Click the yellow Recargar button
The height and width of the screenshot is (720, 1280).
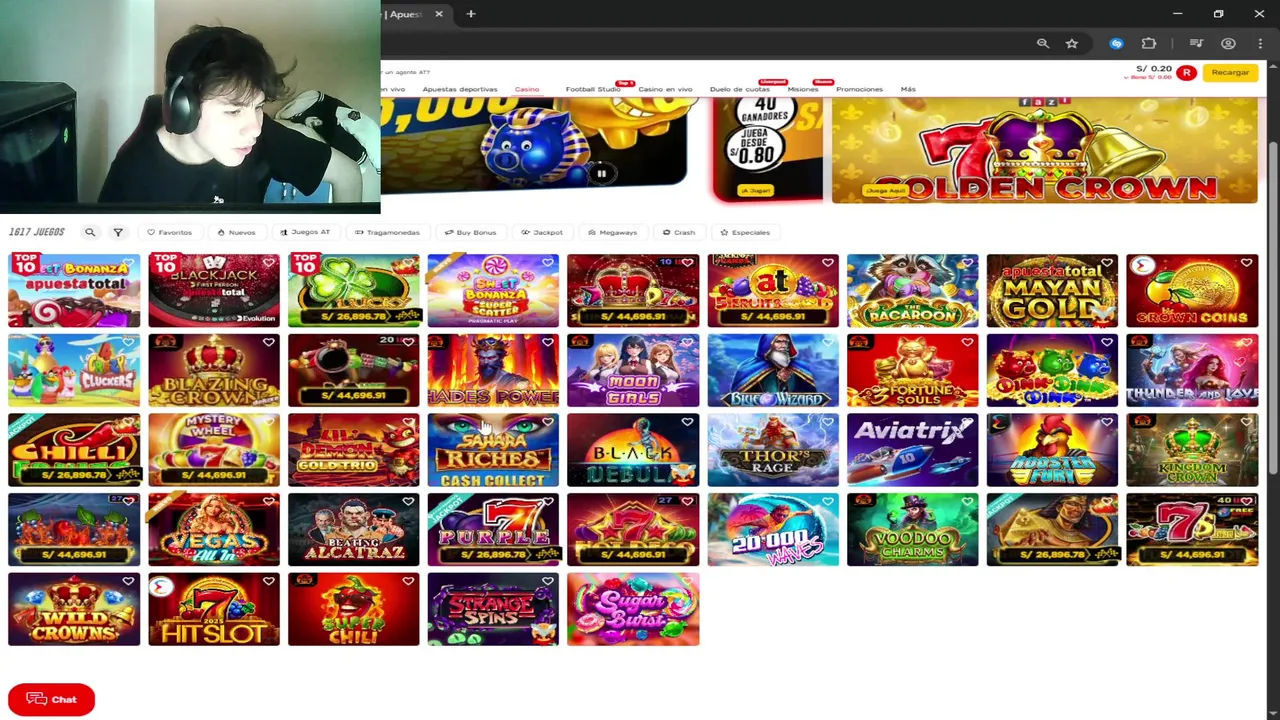point(1230,73)
